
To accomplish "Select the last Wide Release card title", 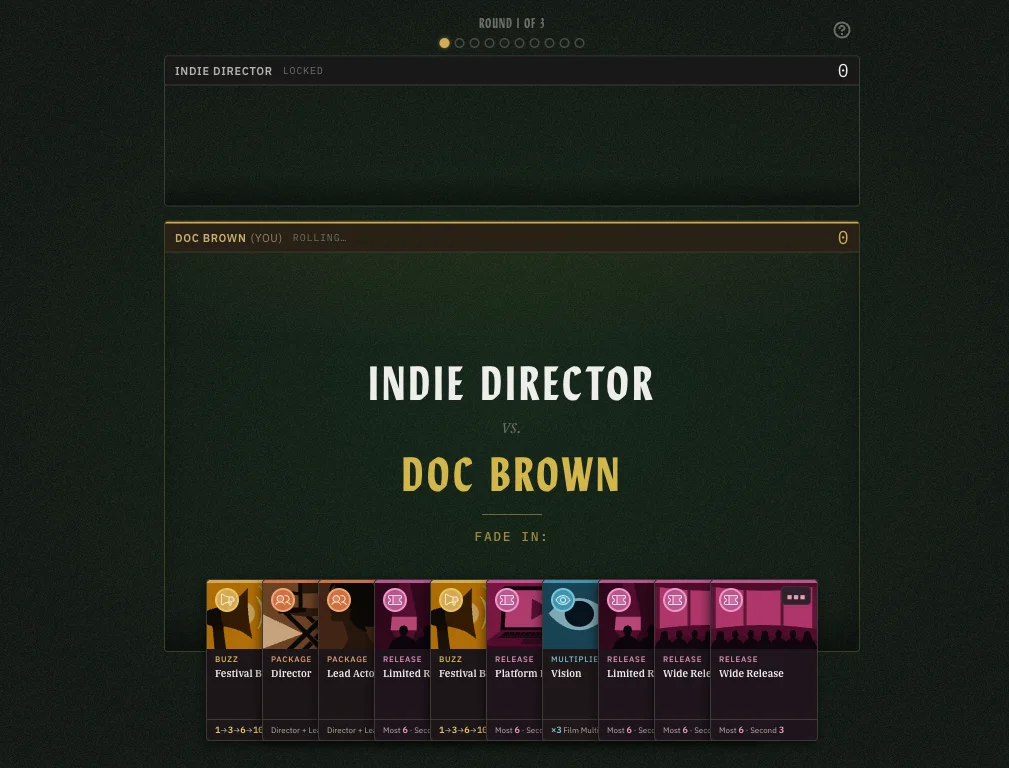I will click(x=751, y=673).
